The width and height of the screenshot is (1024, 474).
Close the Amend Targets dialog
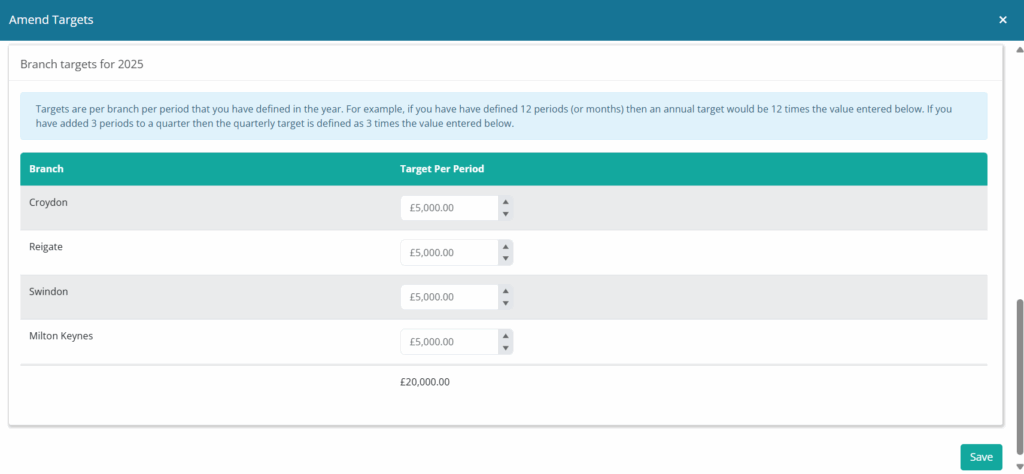tap(1003, 20)
